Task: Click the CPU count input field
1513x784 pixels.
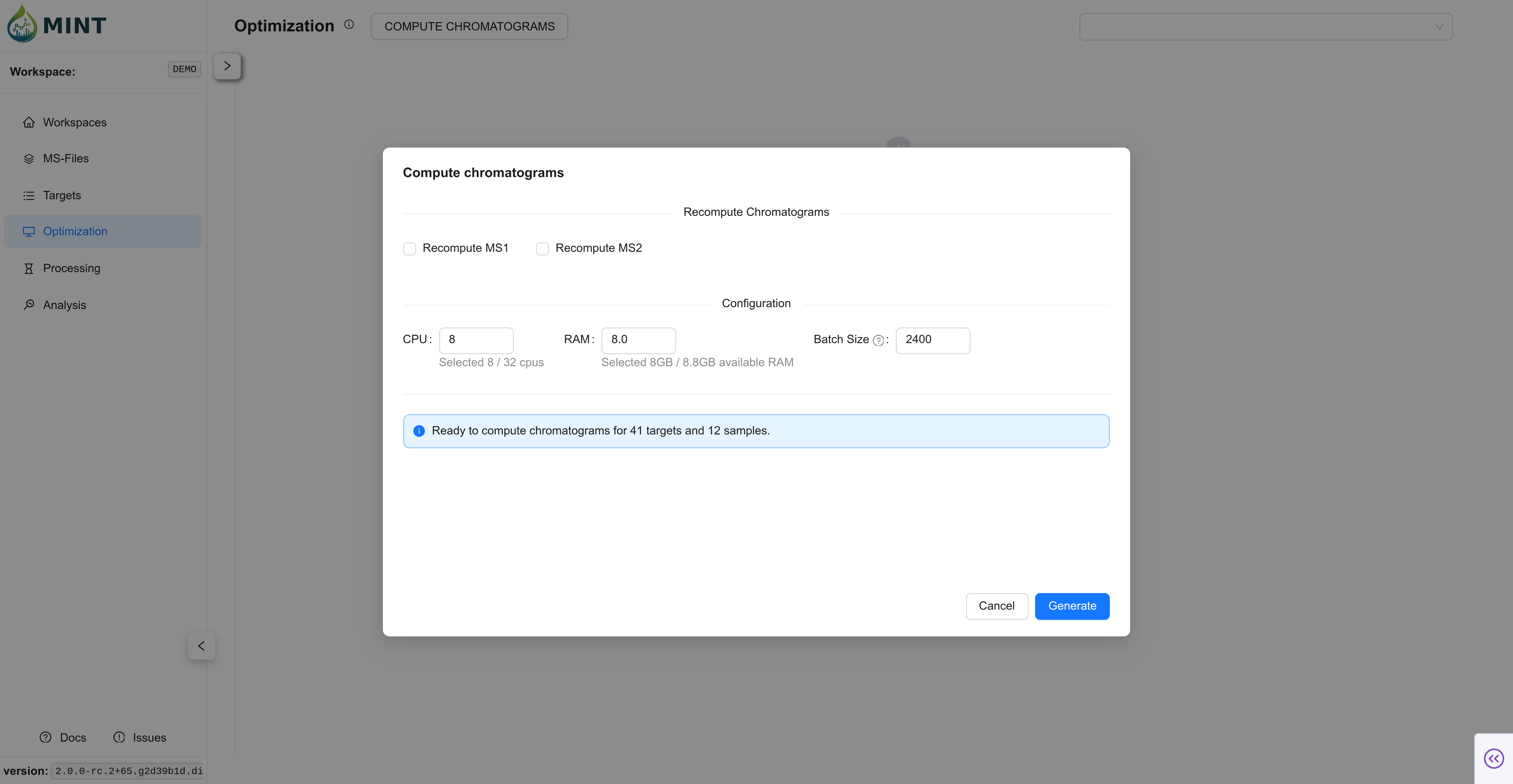Action: [x=476, y=340]
